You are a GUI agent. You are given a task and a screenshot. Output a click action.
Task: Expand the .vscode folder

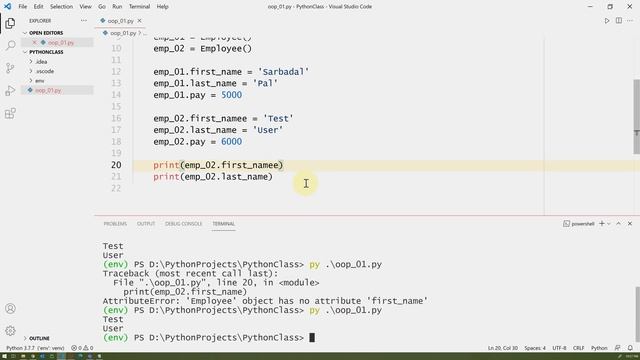(x=44, y=71)
